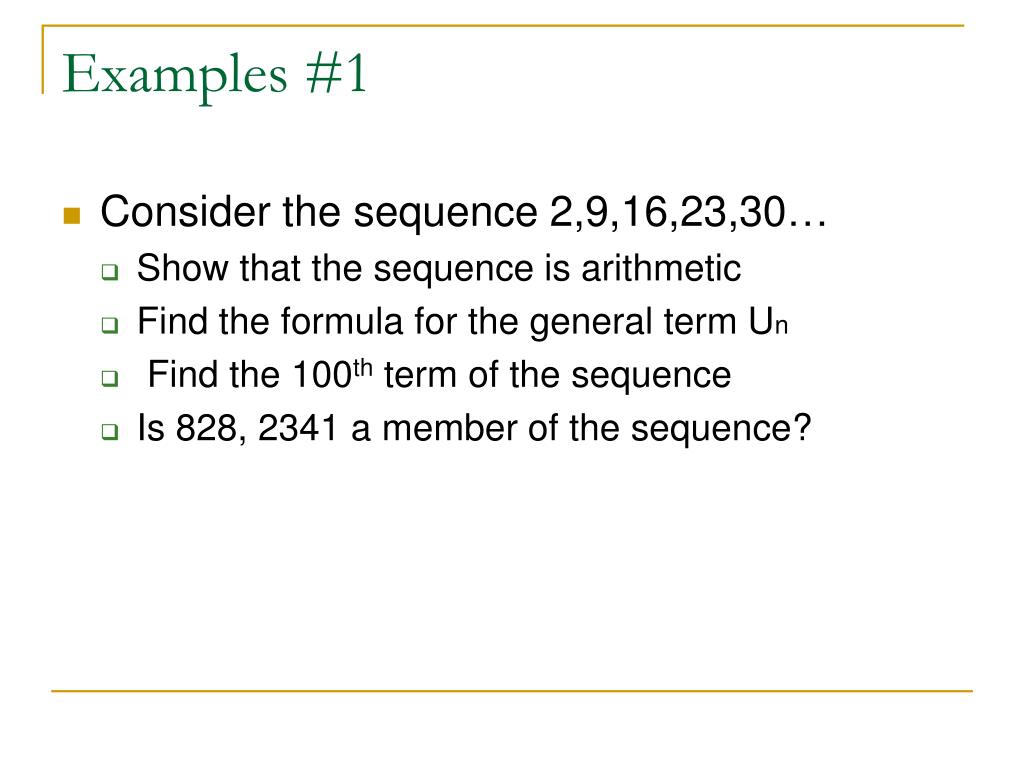This screenshot has height=768, width=1024.
Task: Click 'a member of the sequence?' text
Action: (581, 430)
